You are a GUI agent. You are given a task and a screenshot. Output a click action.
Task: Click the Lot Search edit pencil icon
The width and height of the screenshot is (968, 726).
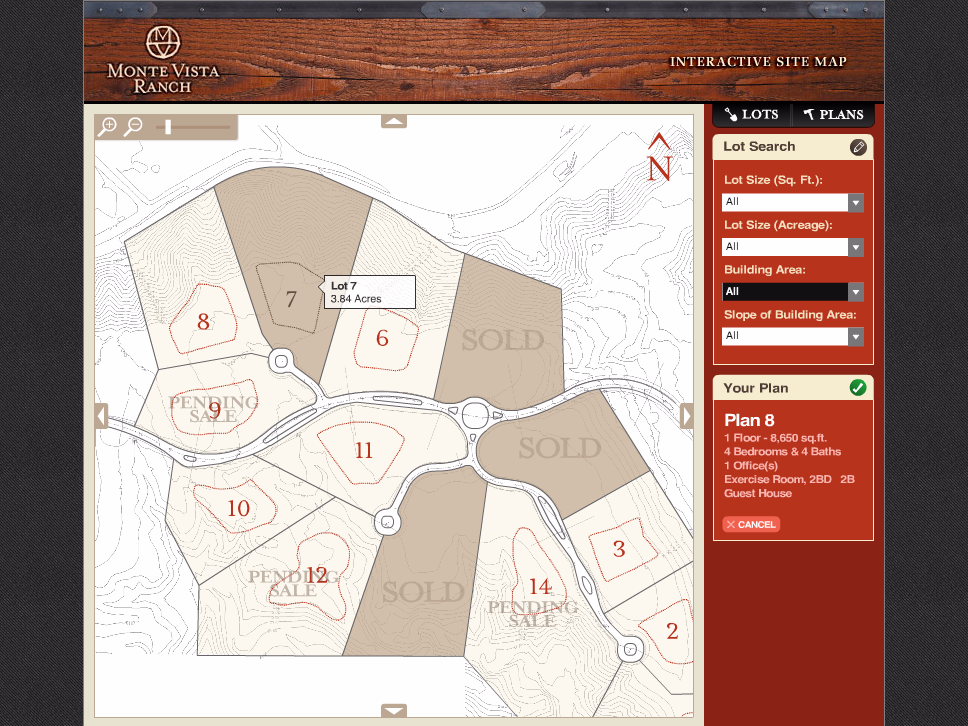858,147
